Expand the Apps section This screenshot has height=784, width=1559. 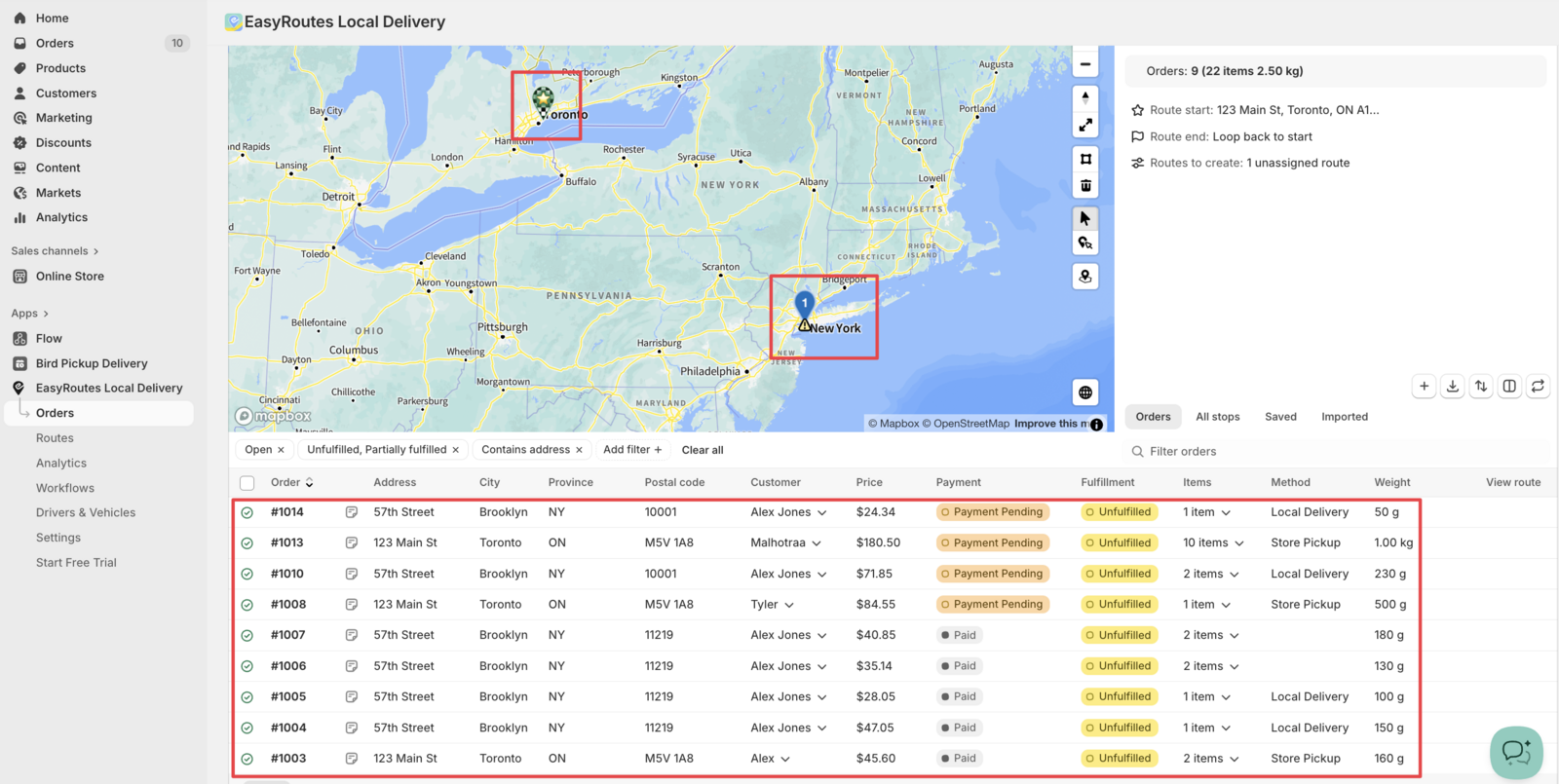pyautogui.click(x=29, y=314)
